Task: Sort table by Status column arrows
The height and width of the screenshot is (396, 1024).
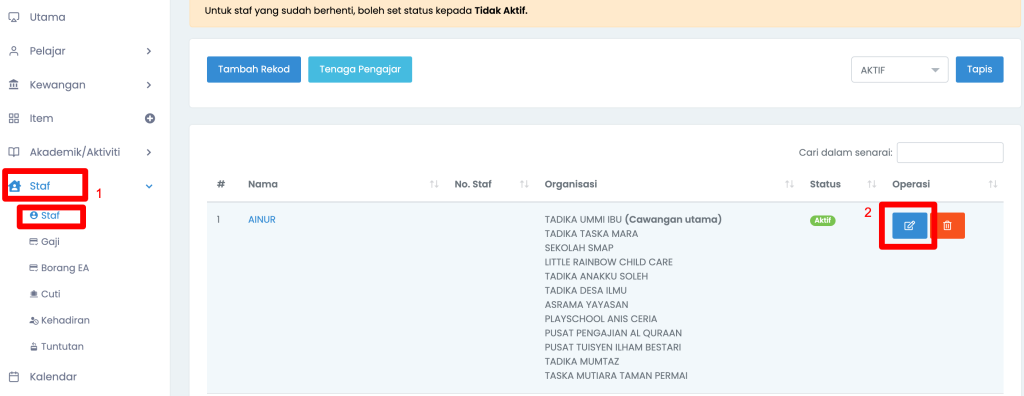Action: [x=871, y=184]
